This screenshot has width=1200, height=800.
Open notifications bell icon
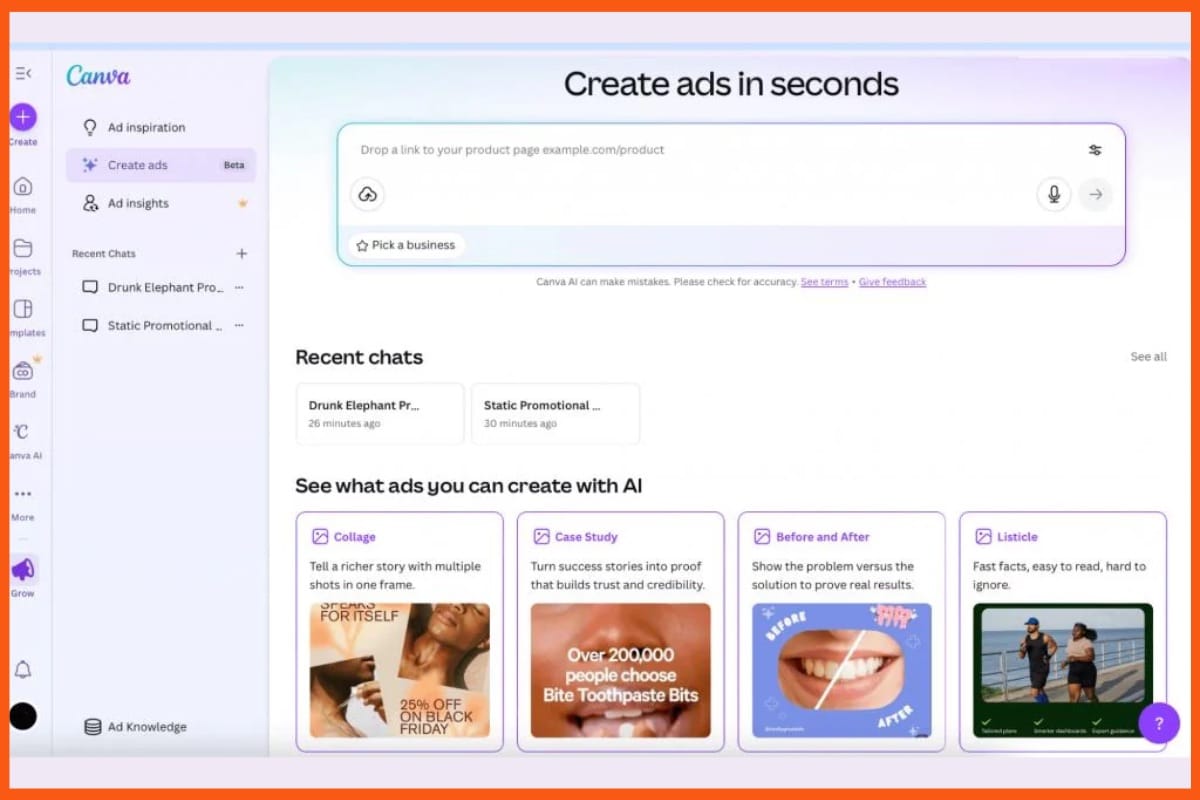23,670
